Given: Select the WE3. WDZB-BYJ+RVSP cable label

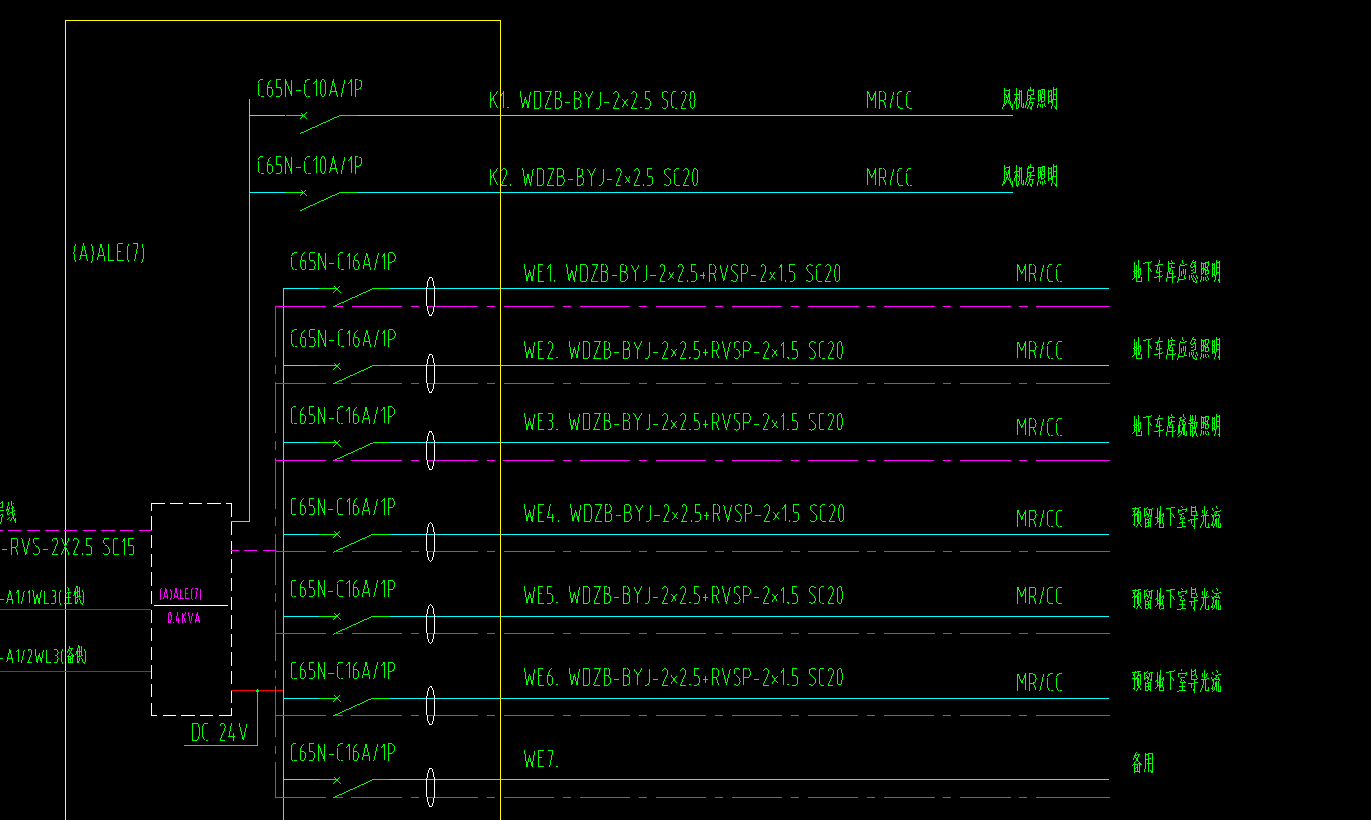Looking at the screenshot, I should 684,423.
